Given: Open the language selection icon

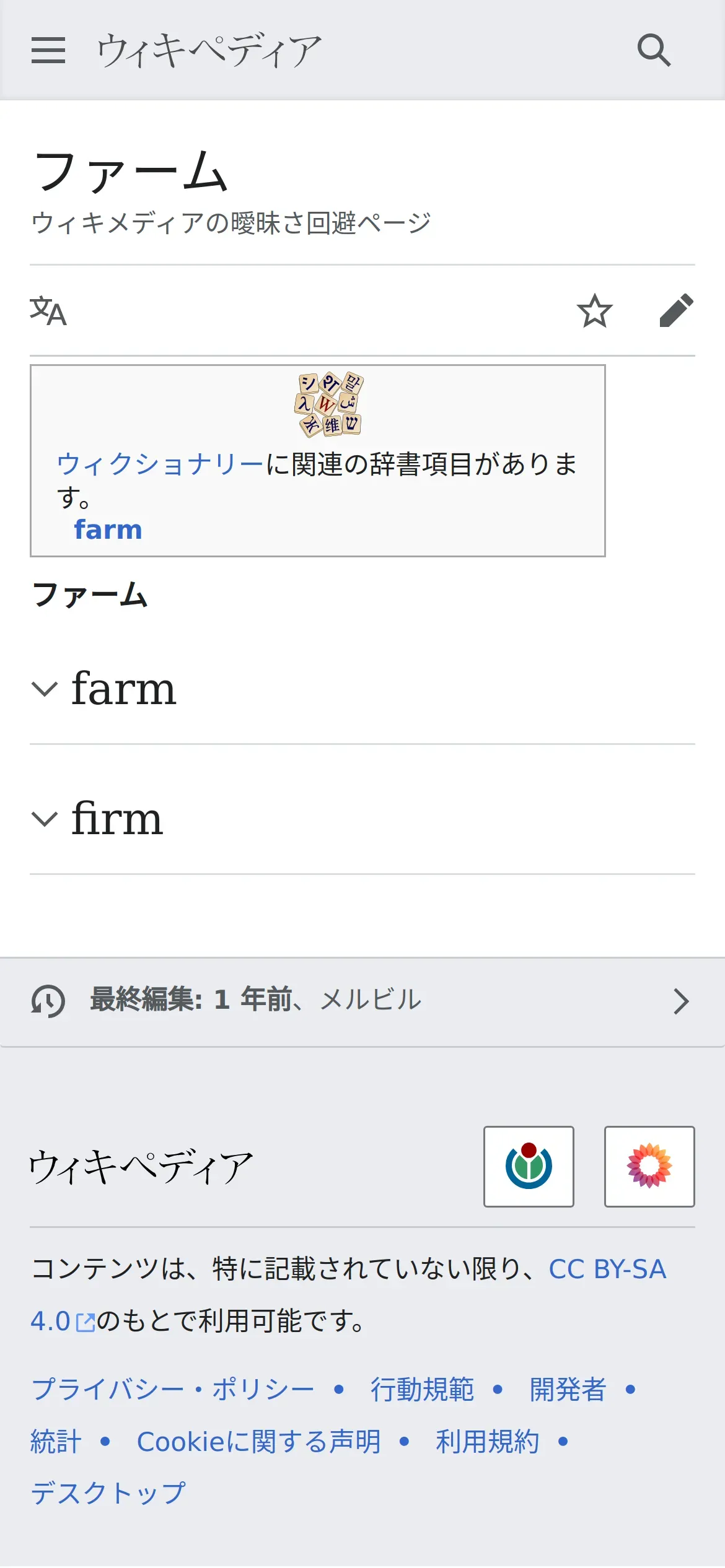Looking at the screenshot, I should [48, 310].
